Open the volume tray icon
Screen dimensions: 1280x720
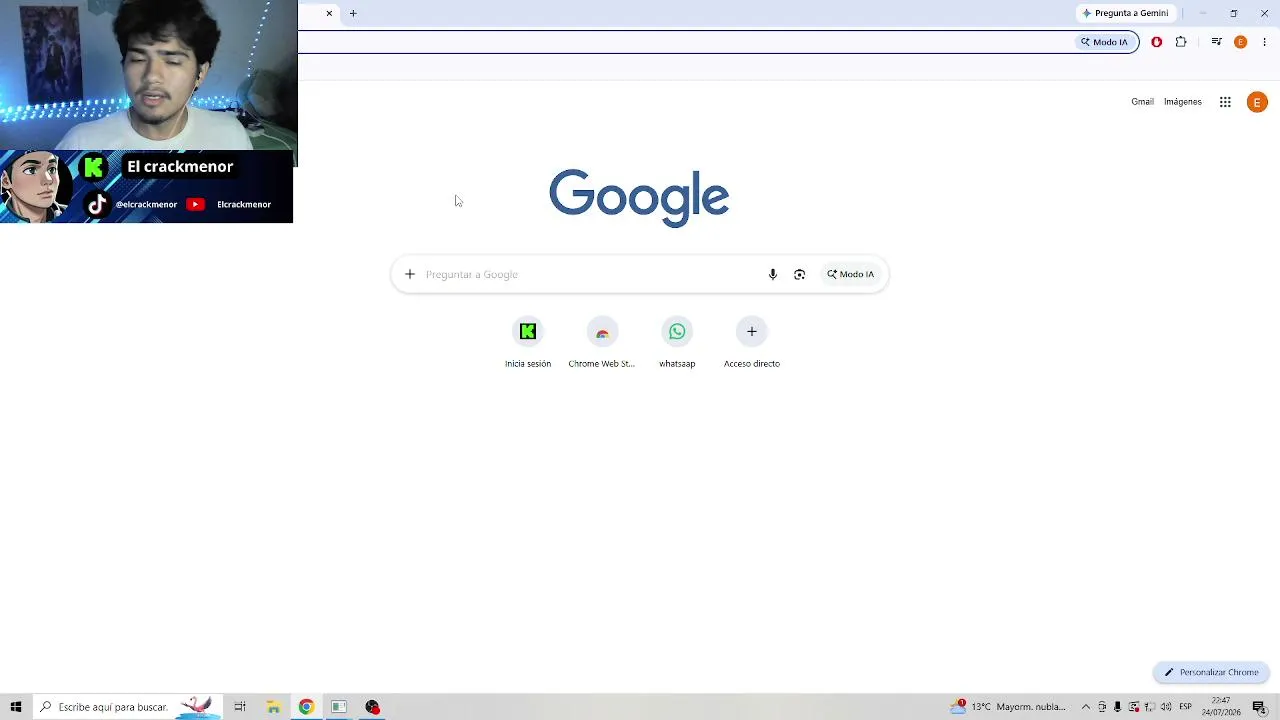(x=1166, y=707)
